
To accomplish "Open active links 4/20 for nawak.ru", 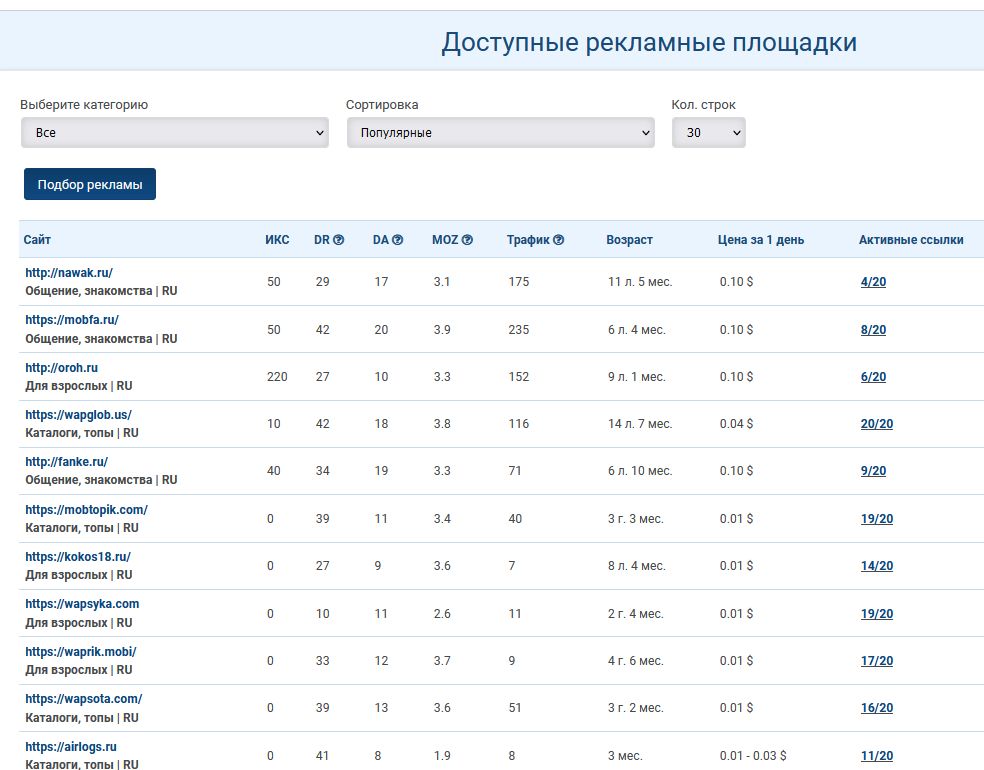I will [x=873, y=282].
